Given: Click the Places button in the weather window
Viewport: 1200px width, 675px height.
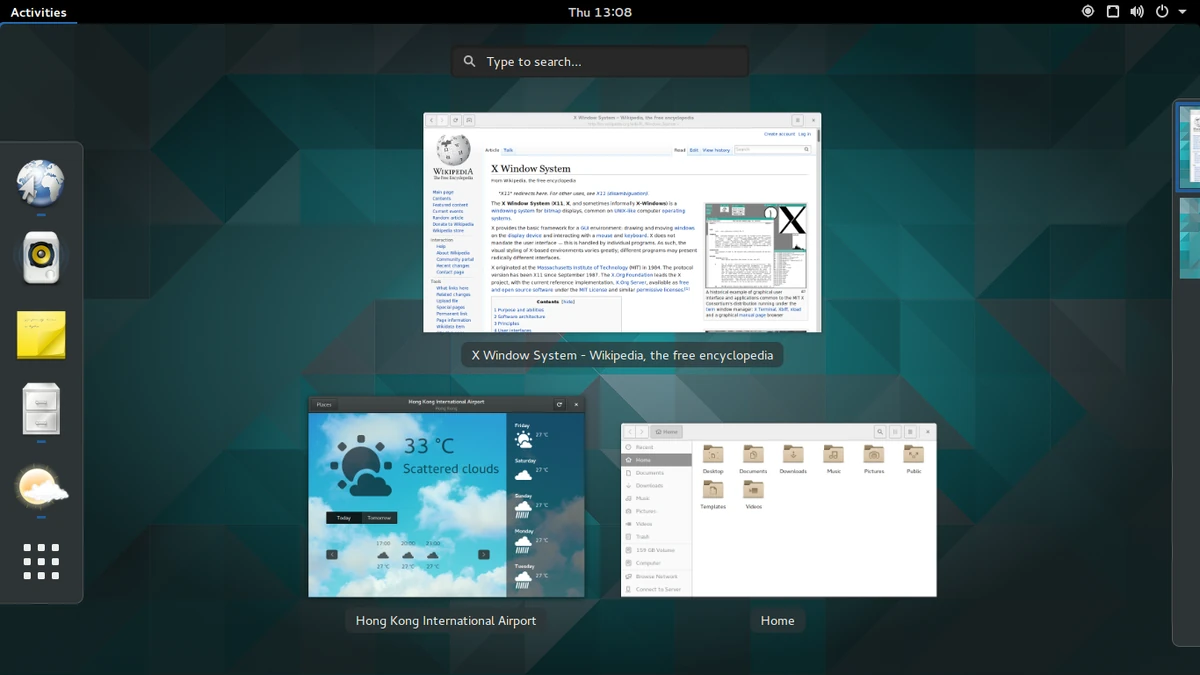Looking at the screenshot, I should coord(323,404).
